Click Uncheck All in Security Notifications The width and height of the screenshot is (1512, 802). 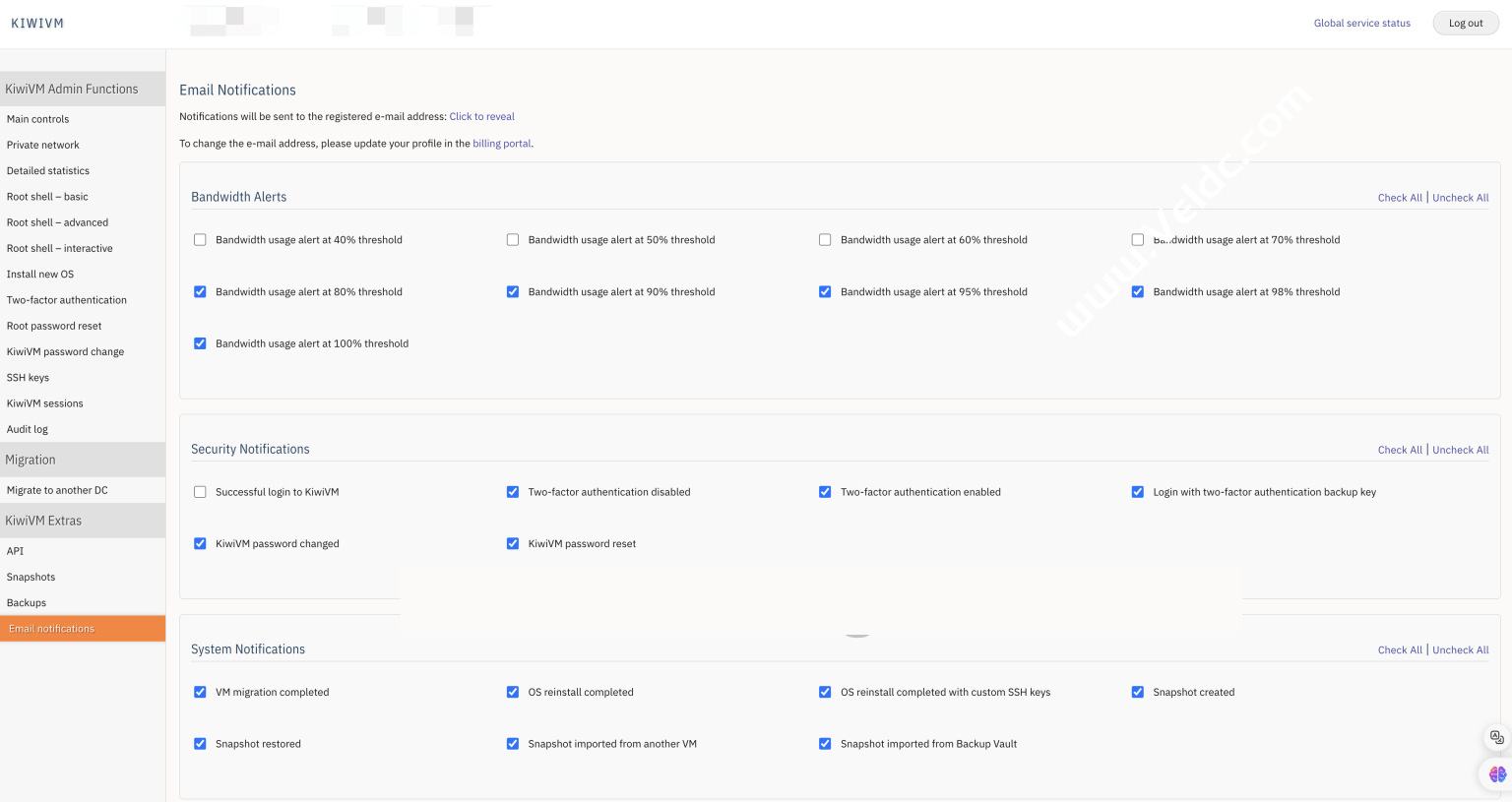tap(1460, 450)
